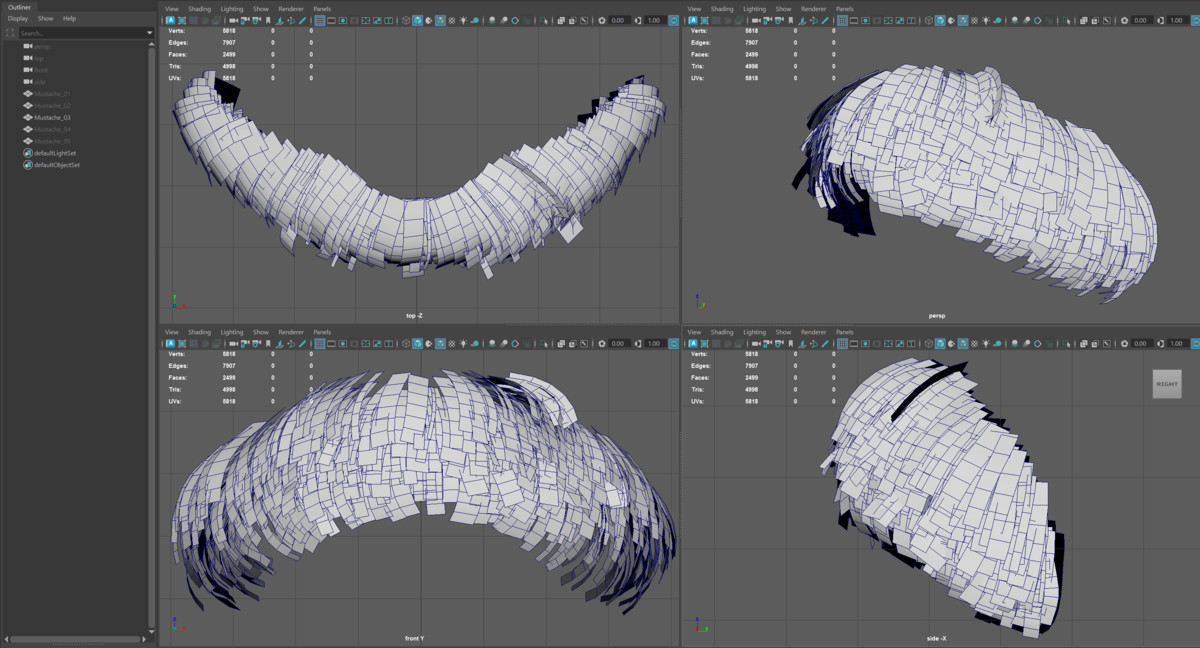Click exposure icon in top viewport toolbar

pyautogui.click(x=602, y=20)
